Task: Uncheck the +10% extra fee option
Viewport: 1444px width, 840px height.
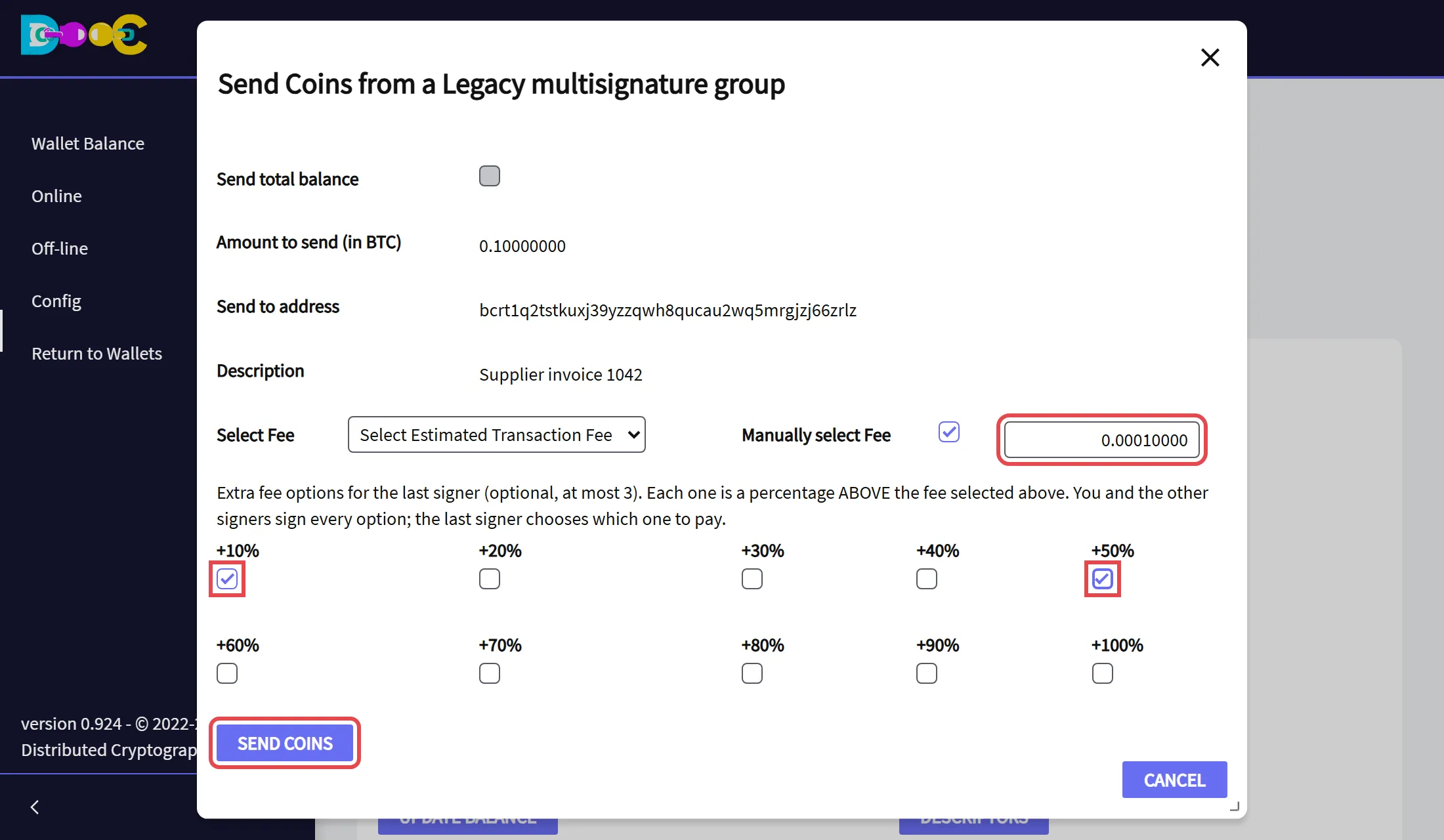Action: (227, 579)
